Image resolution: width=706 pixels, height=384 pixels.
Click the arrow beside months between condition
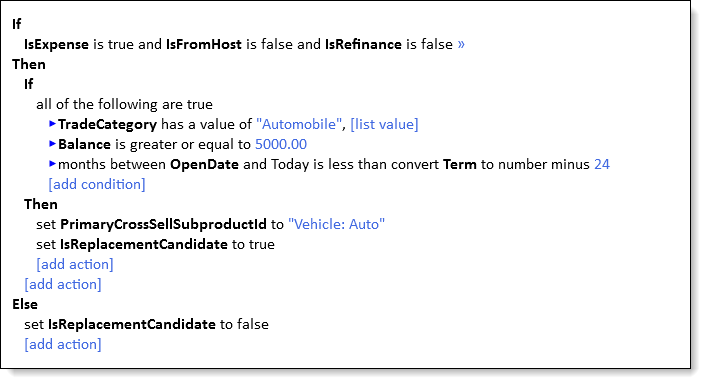coord(52,164)
